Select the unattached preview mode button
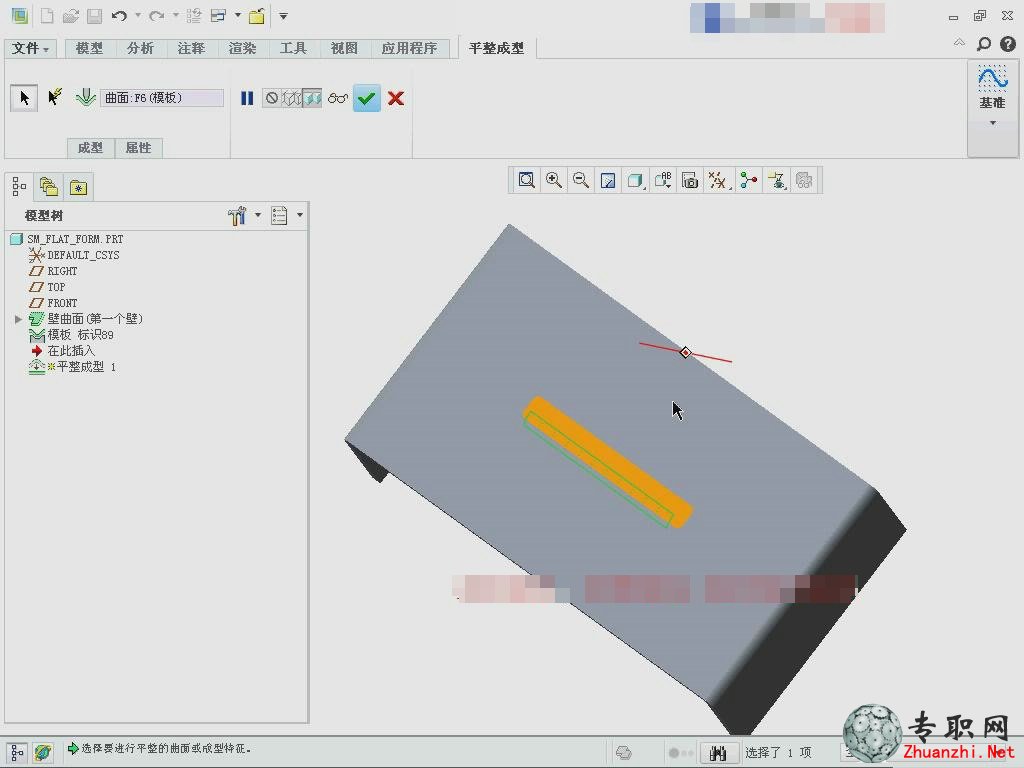Screen dimensions: 1024x768 click(292, 98)
